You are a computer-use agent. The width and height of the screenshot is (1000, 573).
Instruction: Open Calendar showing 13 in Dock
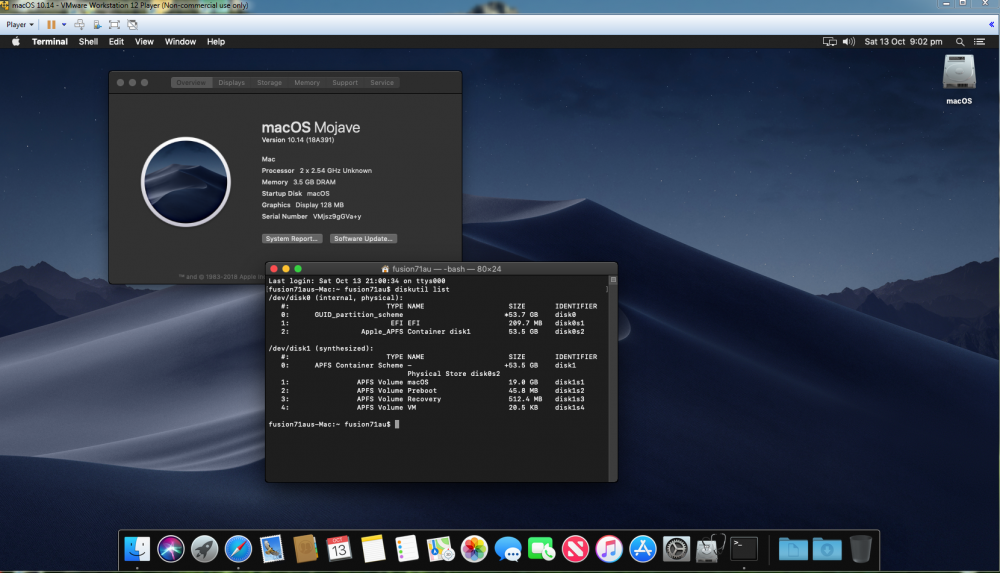(x=339, y=549)
